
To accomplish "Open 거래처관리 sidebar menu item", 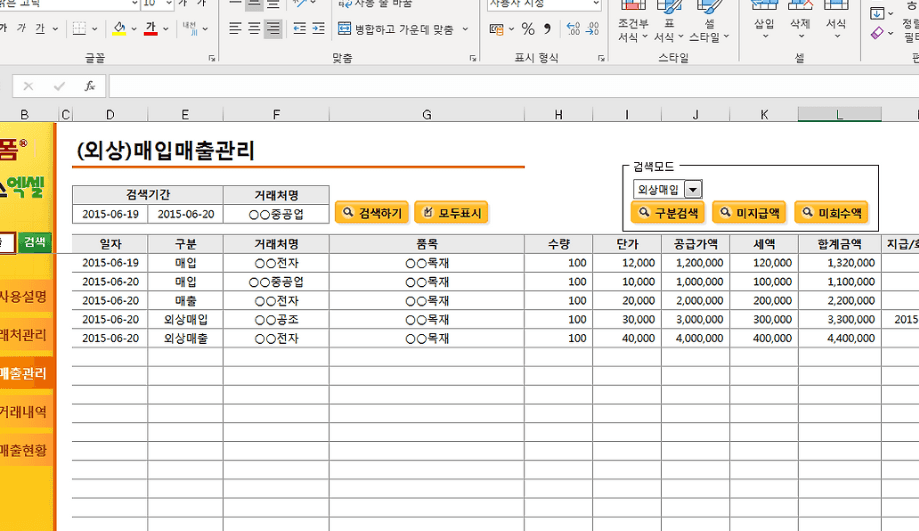I will pyautogui.click(x=25, y=335).
